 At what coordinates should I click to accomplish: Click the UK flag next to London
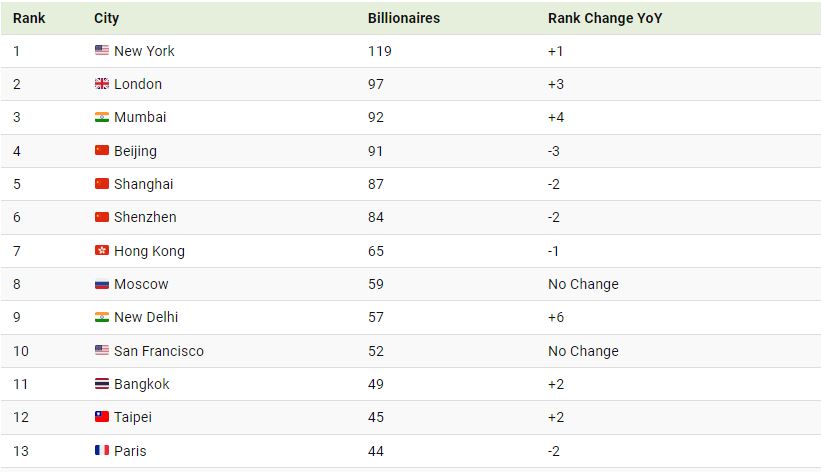pos(101,84)
